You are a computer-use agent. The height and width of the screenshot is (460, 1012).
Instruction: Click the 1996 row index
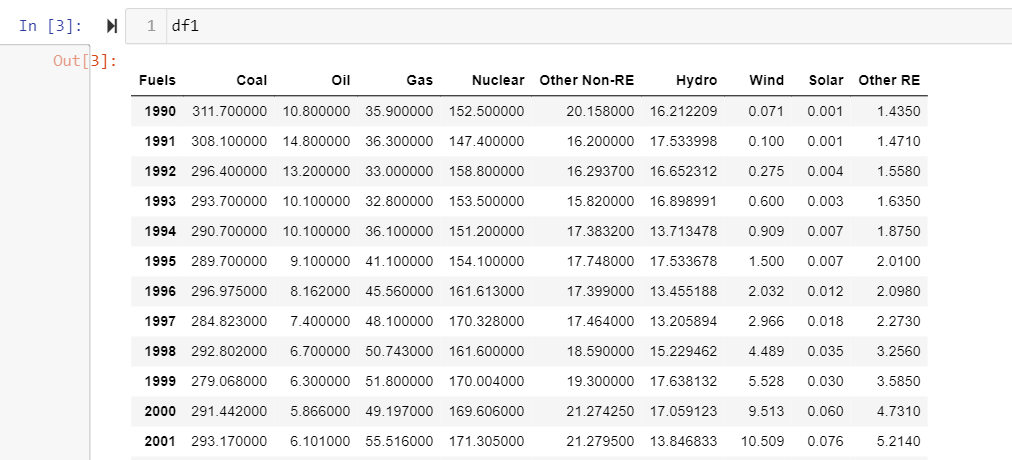(160, 291)
